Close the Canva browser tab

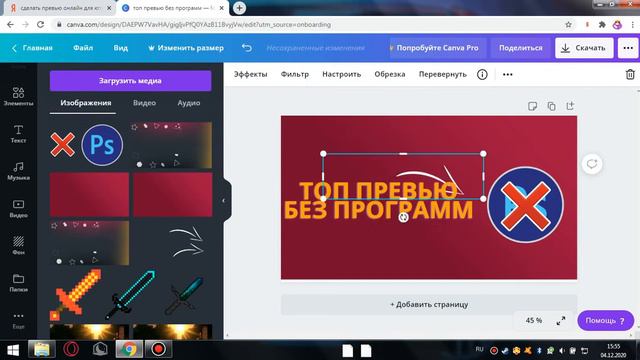coord(222,8)
